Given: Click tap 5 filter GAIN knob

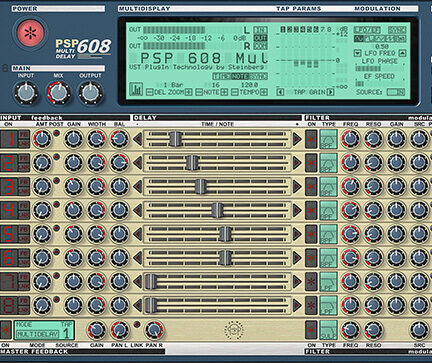Looking at the screenshot, I should [396, 234].
